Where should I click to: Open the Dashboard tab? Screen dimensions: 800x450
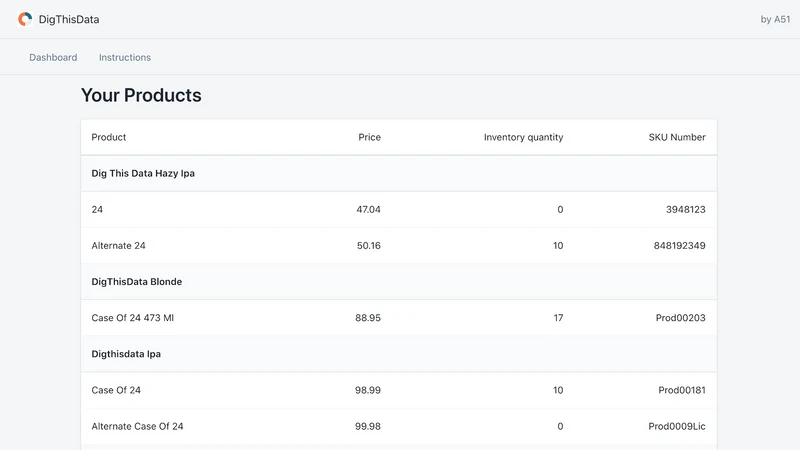click(53, 57)
